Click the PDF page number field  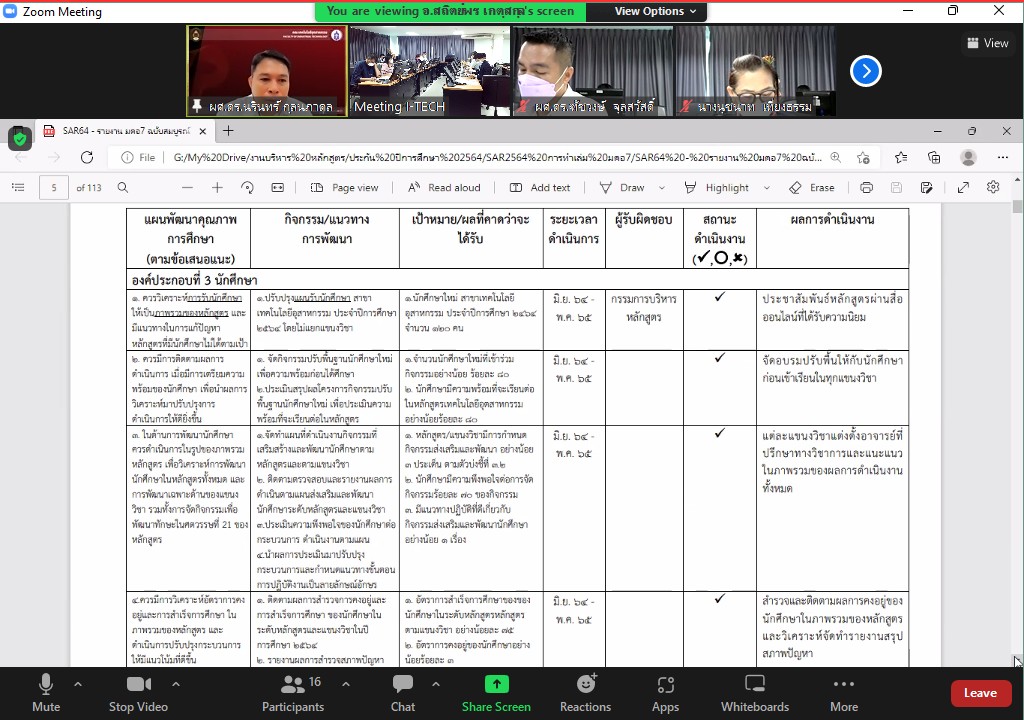54,188
